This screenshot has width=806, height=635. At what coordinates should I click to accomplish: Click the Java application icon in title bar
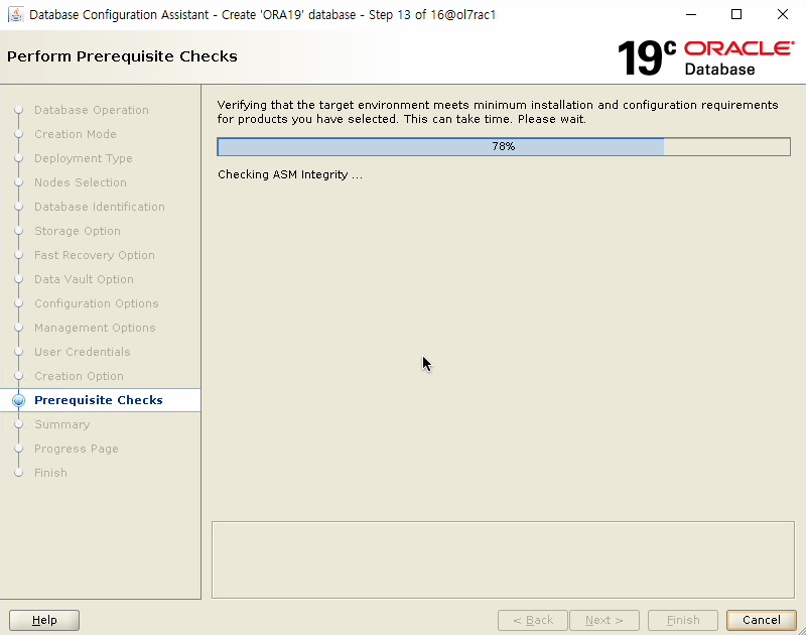pyautogui.click(x=15, y=14)
